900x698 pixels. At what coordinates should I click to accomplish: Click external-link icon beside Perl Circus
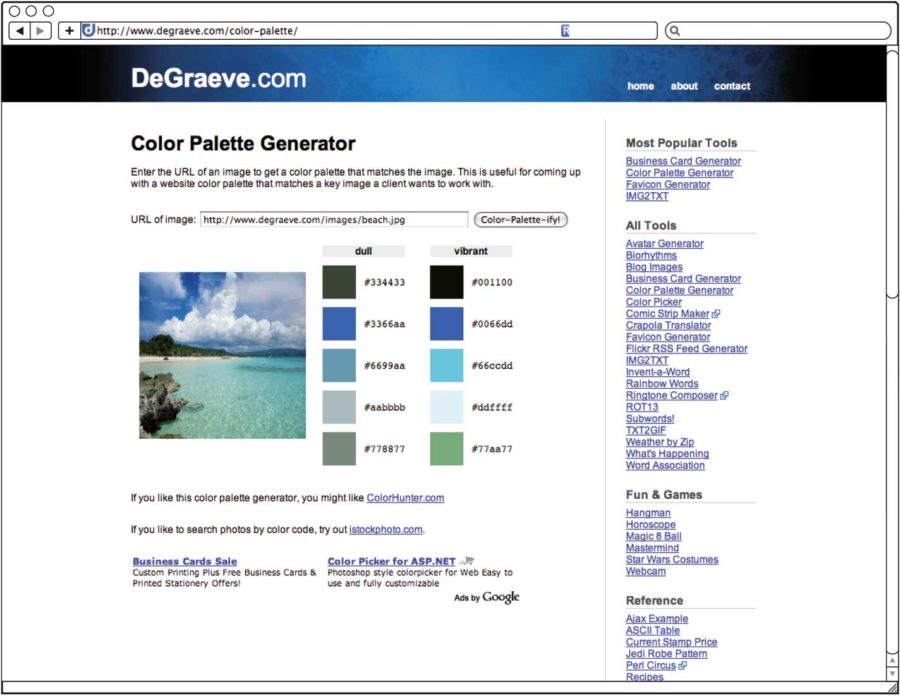682,666
